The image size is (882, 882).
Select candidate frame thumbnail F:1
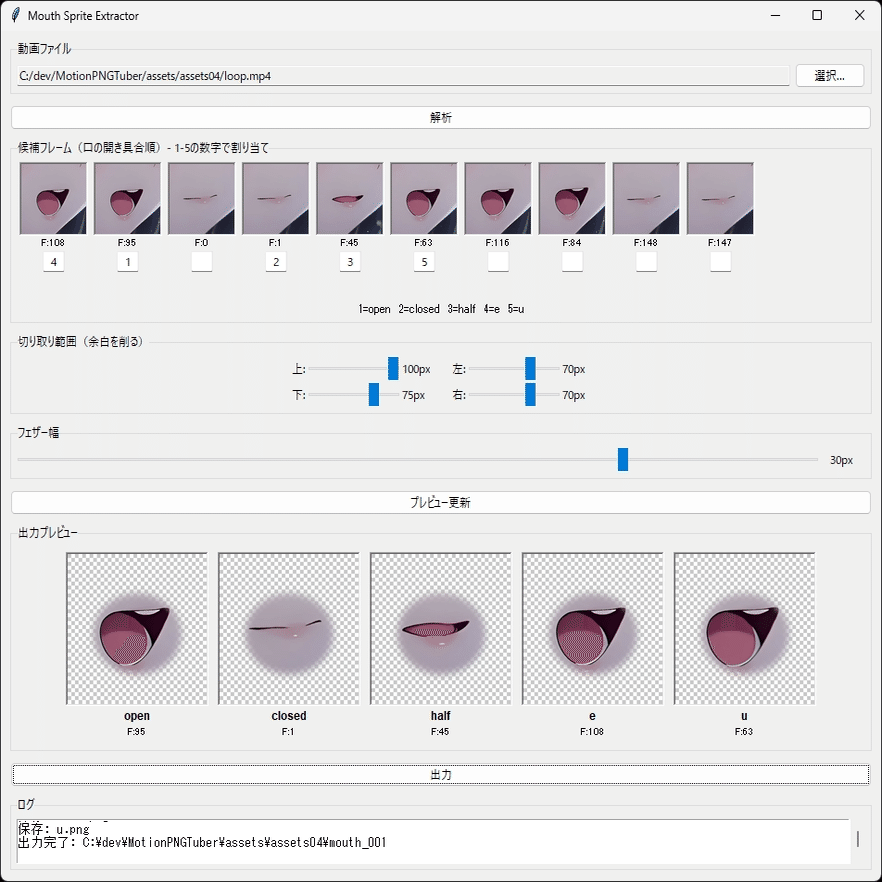[276, 198]
